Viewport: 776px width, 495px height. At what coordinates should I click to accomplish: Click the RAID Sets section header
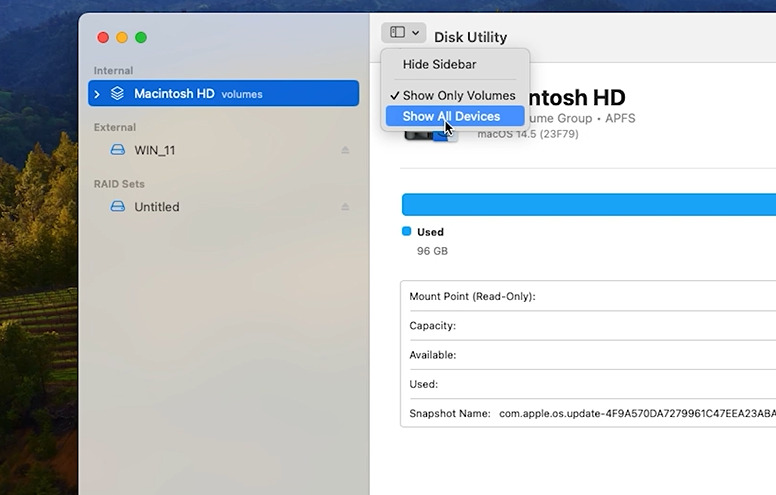point(119,184)
